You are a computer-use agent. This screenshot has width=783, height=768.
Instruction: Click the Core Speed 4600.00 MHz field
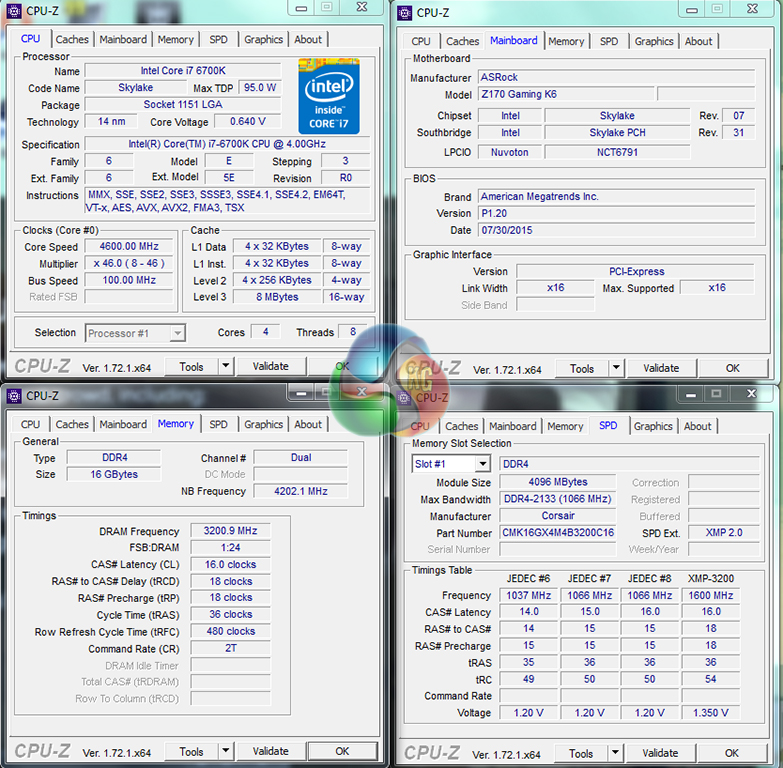(x=129, y=246)
